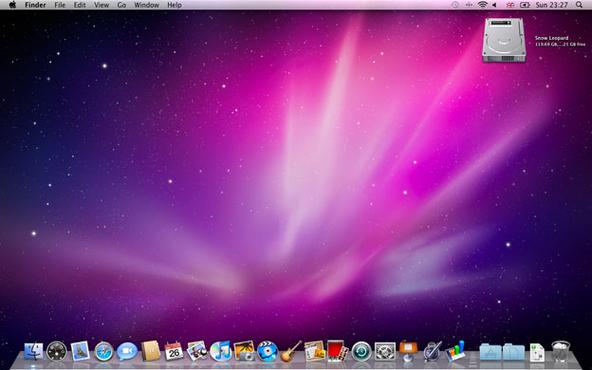The image size is (592, 370).
Task: Open the Window menu
Action: point(146,5)
